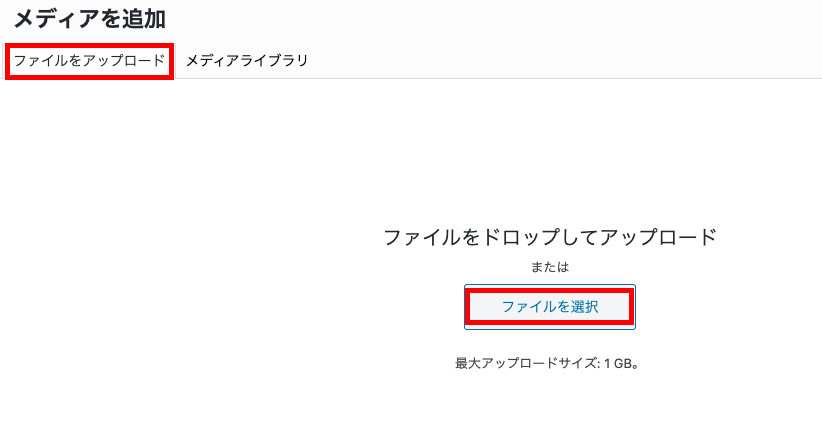Viewport: 822px width, 440px height.
Task: Click the large upload instruction heading
Action: [x=550, y=237]
